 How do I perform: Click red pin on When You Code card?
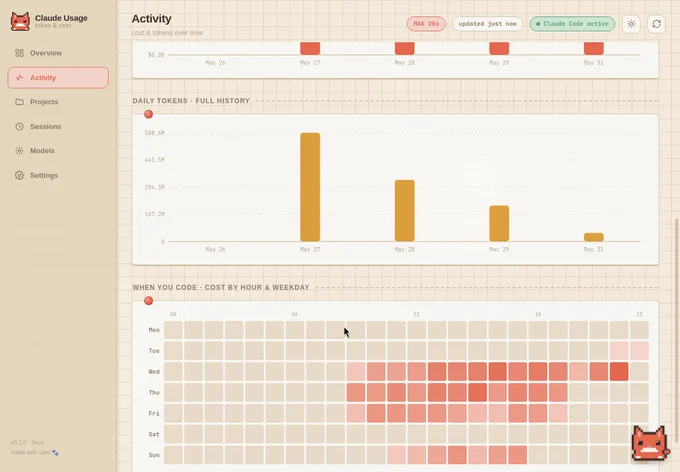pyautogui.click(x=148, y=301)
